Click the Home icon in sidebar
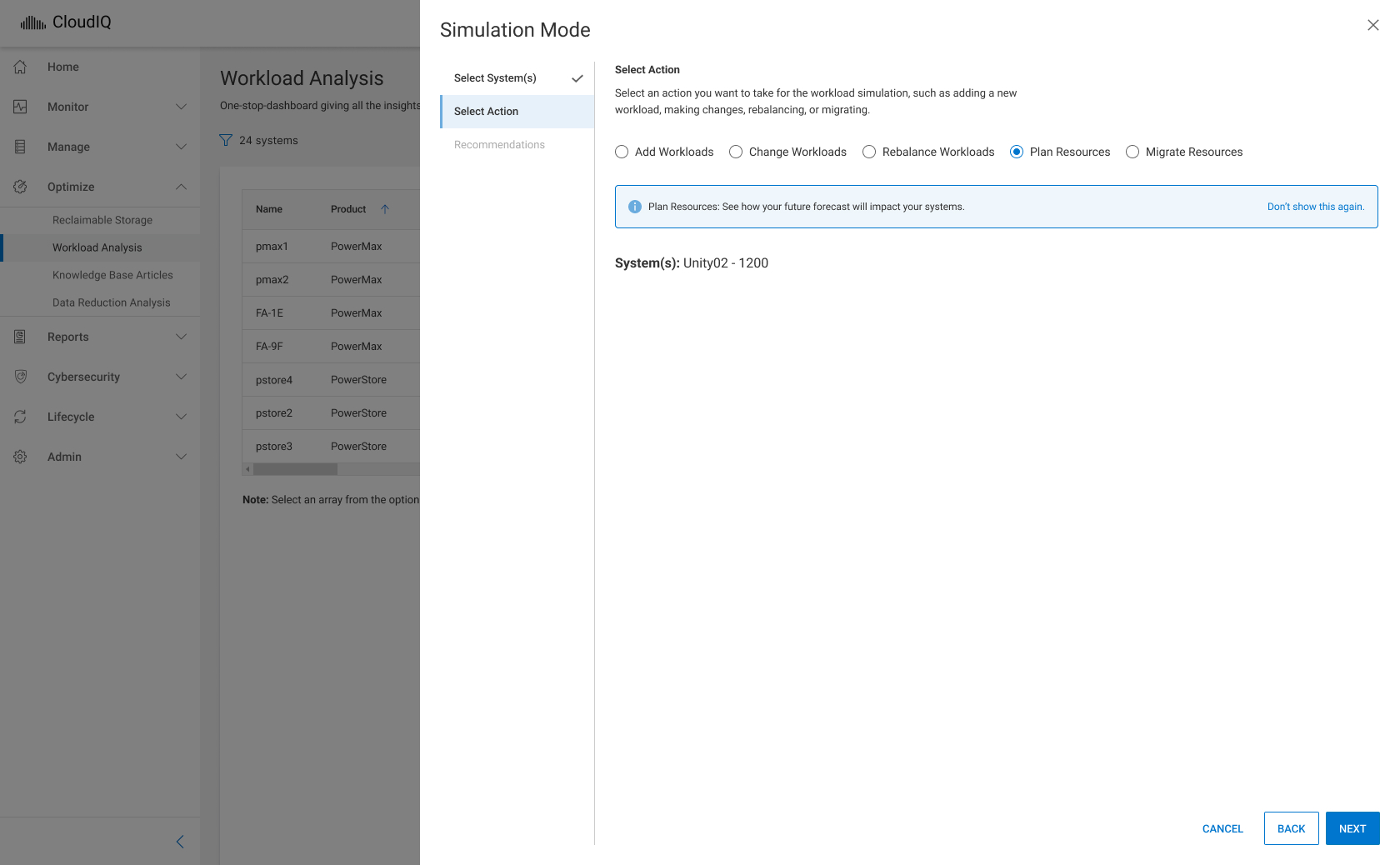Viewport: 1400px width, 865px height. click(20, 67)
